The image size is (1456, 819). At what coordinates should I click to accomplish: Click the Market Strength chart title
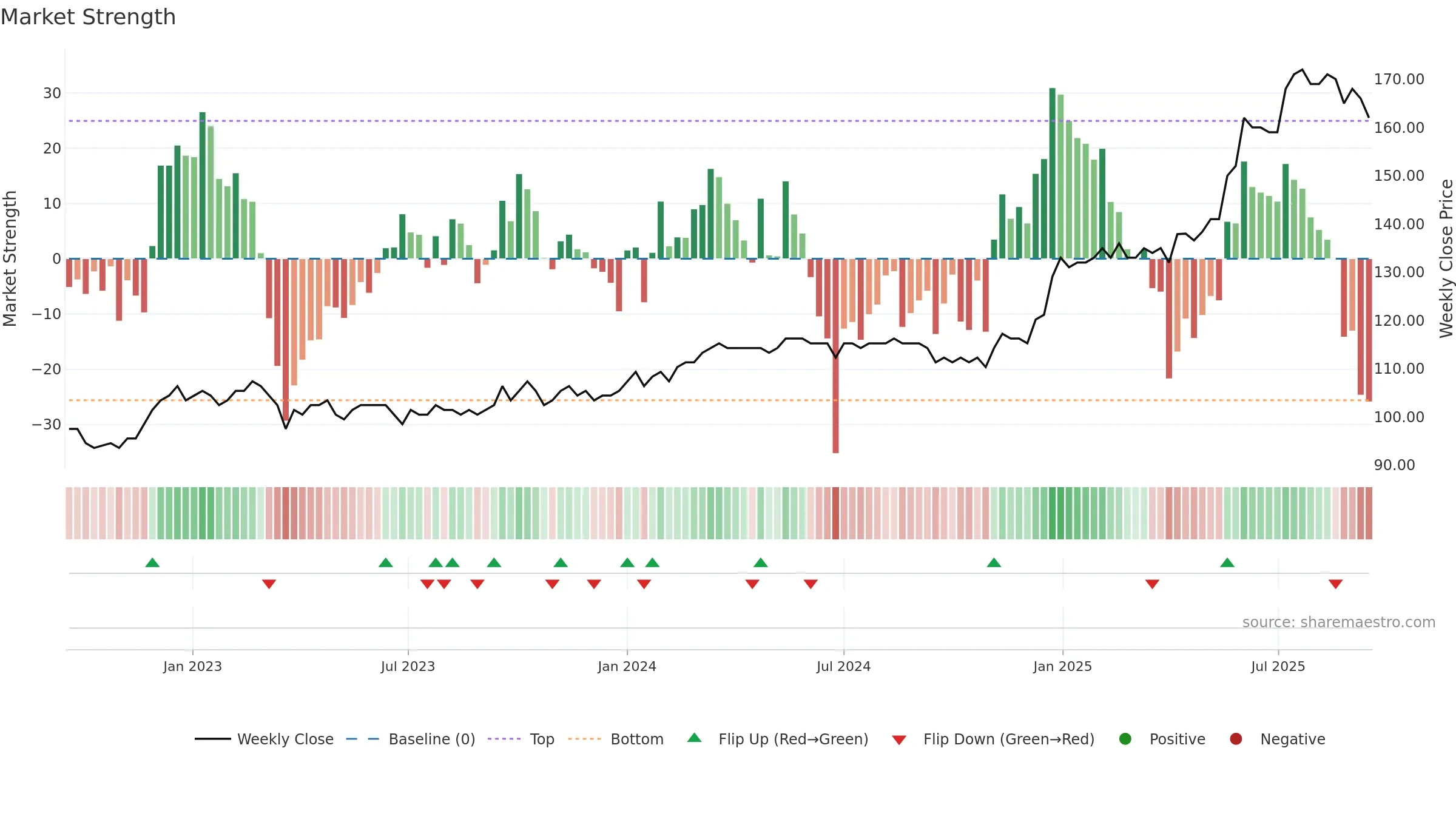point(88,17)
